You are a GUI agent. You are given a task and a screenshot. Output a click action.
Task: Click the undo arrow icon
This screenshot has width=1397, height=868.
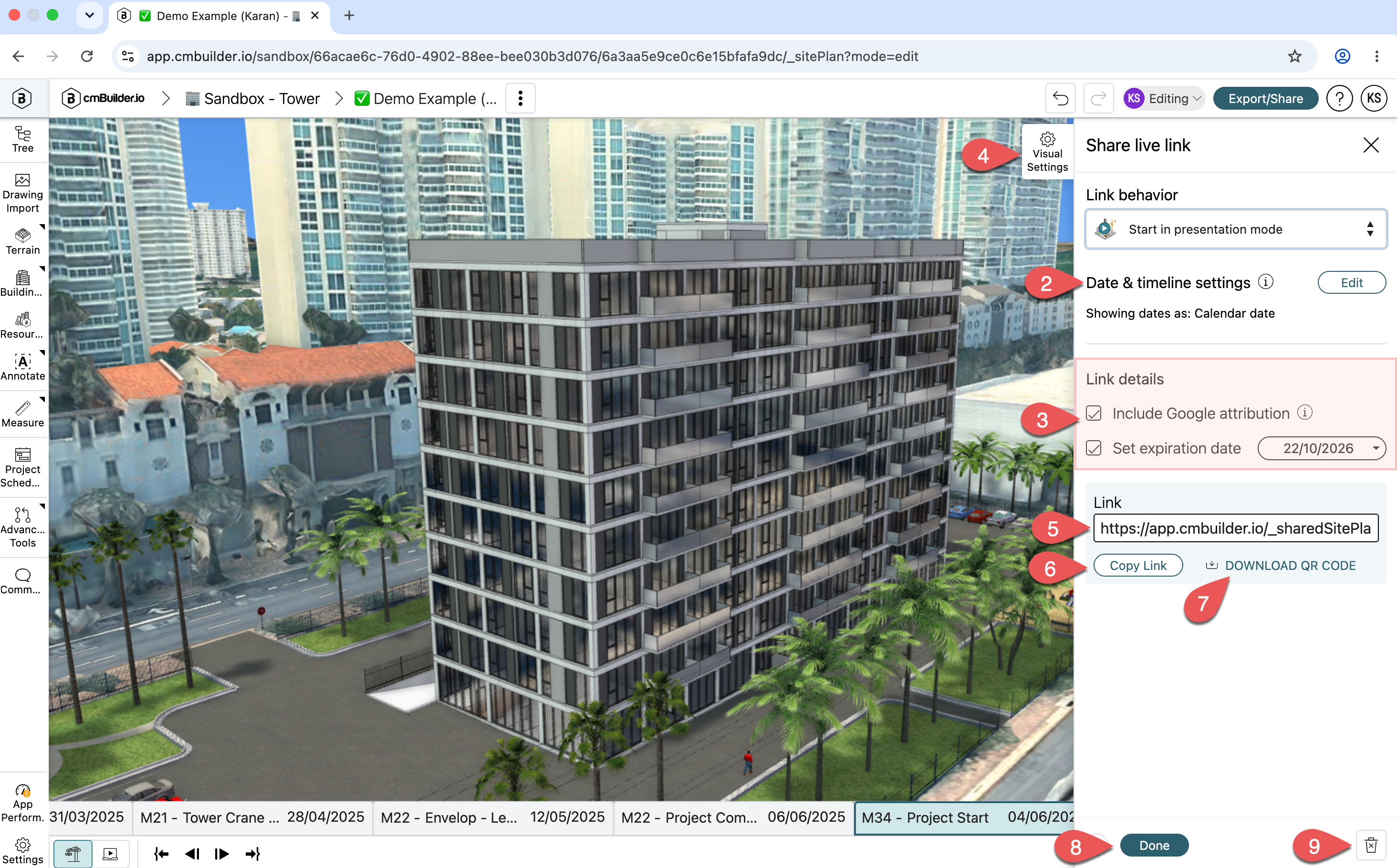pos(1061,99)
